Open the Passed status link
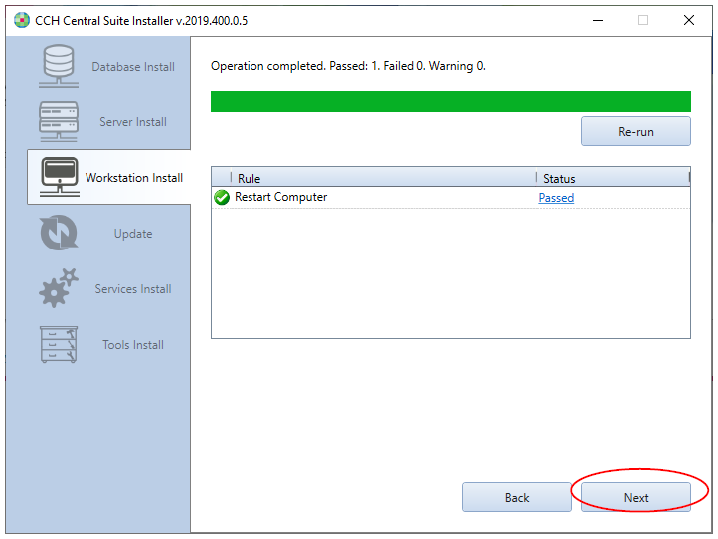The height and width of the screenshot is (539, 718). tap(556, 198)
